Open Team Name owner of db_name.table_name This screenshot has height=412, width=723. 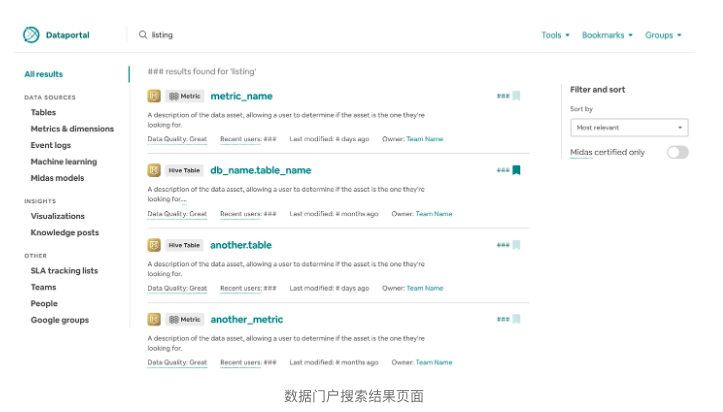pos(434,214)
